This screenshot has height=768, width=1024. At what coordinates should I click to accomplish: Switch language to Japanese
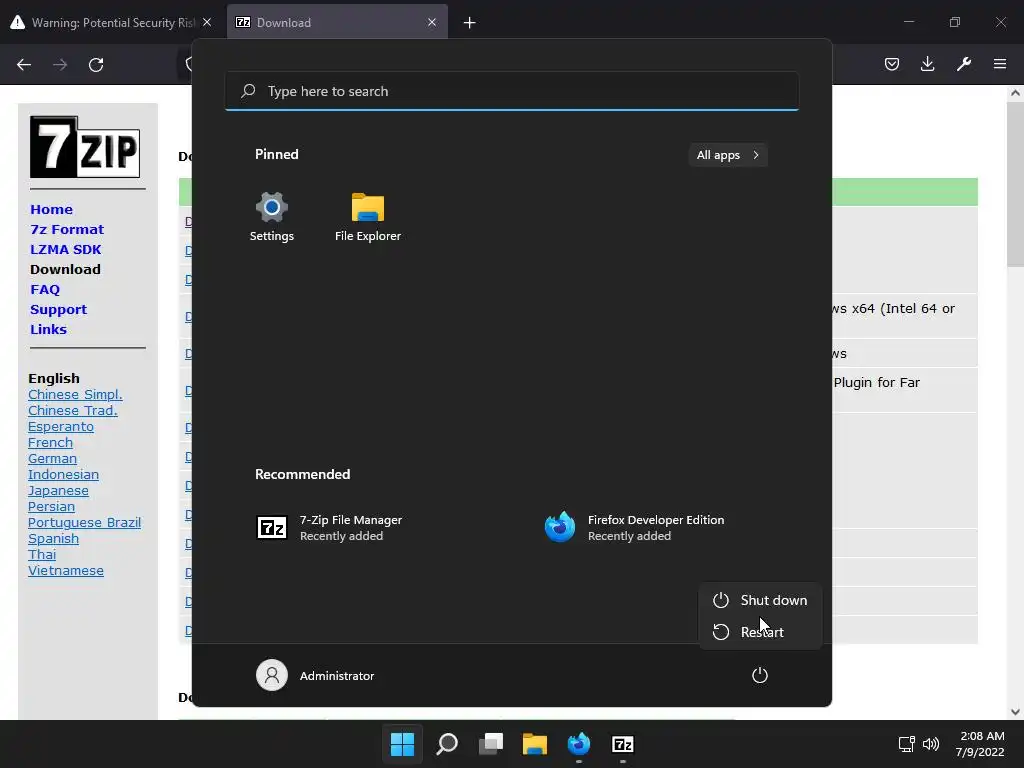click(58, 490)
